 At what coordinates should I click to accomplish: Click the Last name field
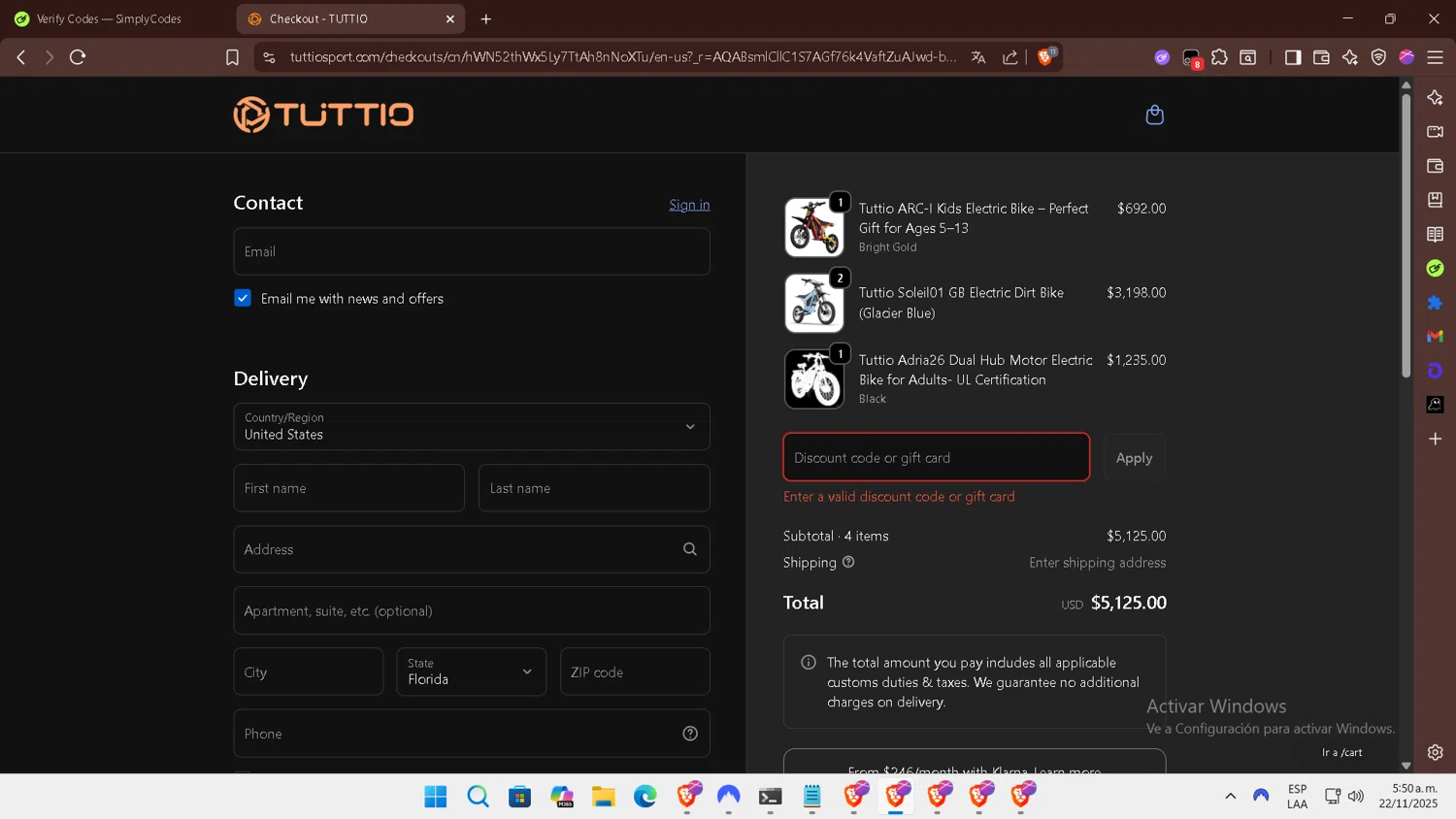(594, 488)
